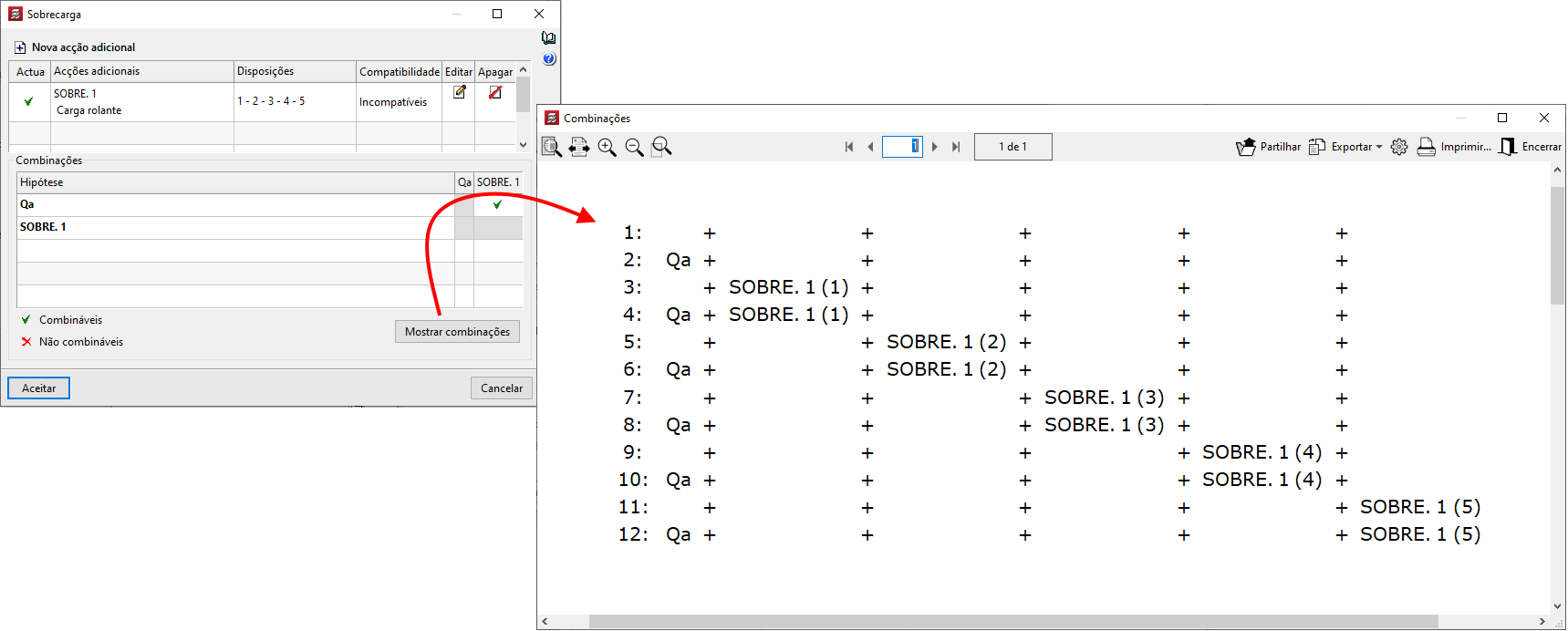The width and height of the screenshot is (1568, 631).
Task: Delete the SOBRE. 1 additional action
Action: 494,92
